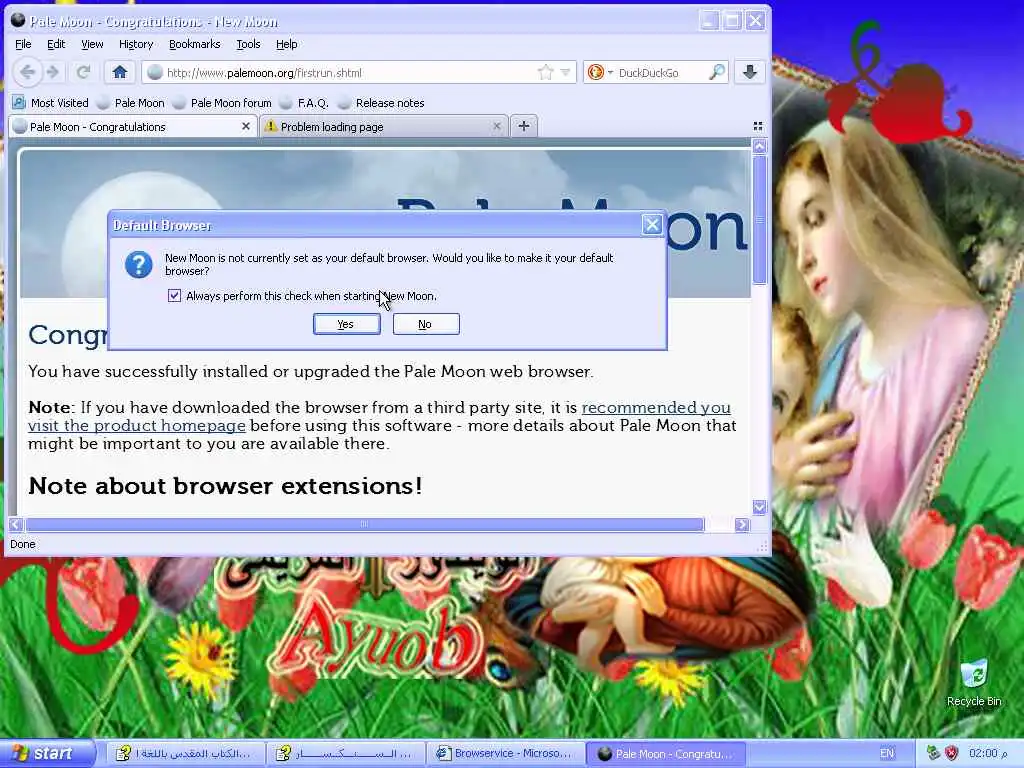The image size is (1024, 768).
Task: Go forward using the forward arrow
Action: pos(54,72)
